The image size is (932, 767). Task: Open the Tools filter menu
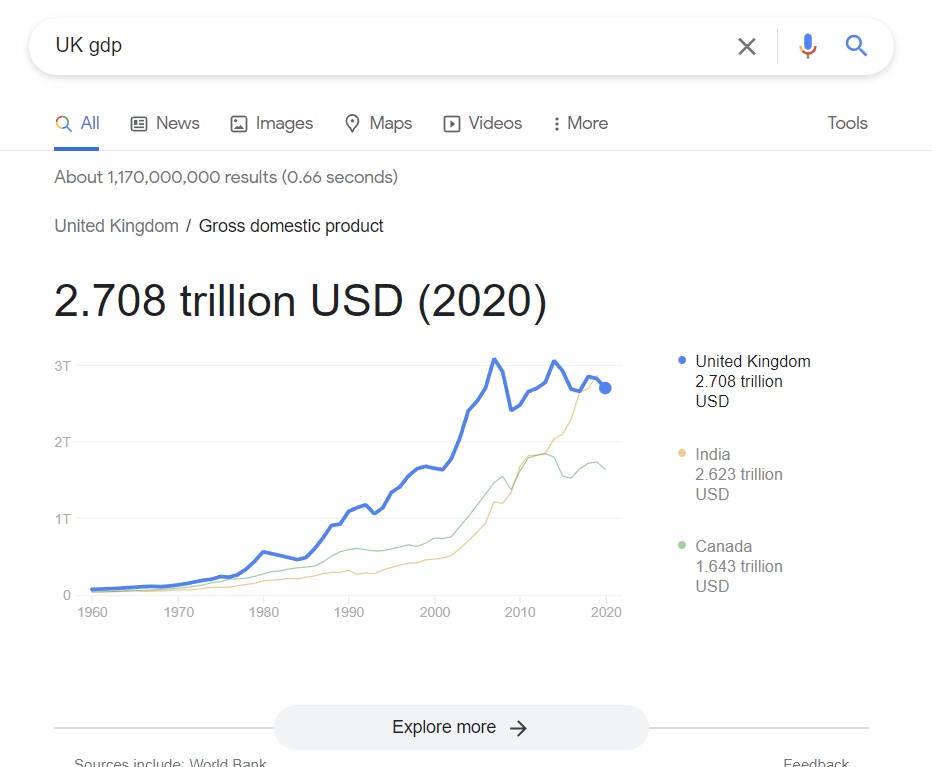click(x=847, y=123)
